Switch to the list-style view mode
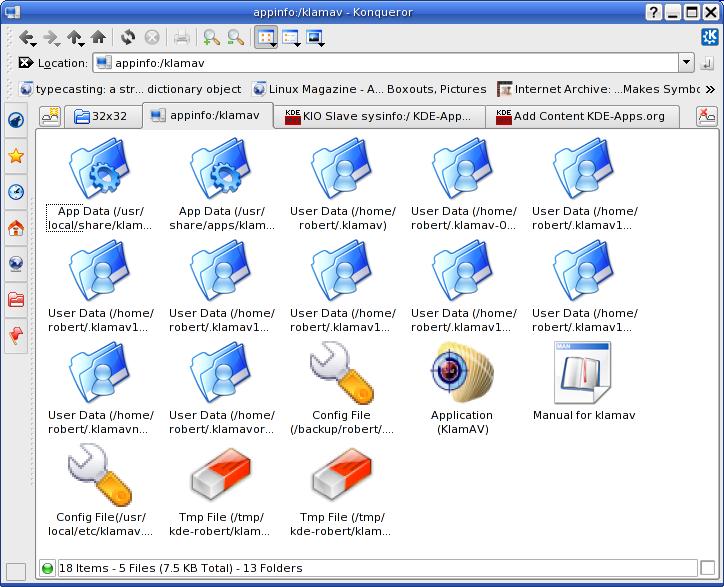This screenshot has height=587, width=724. 291,37
